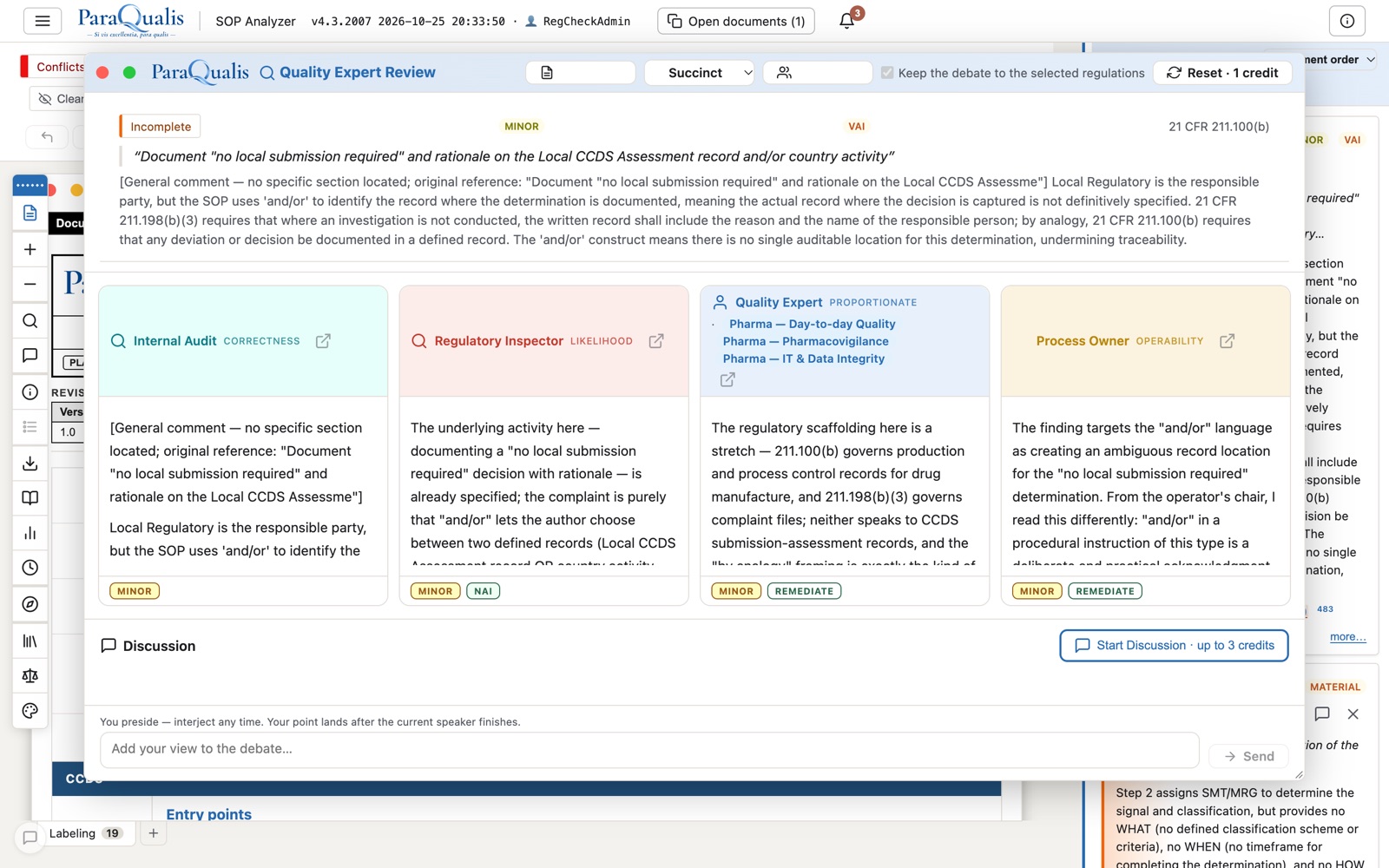Click the download icon in the sidebar
Viewport: 1389px width, 868px height.
click(30, 463)
